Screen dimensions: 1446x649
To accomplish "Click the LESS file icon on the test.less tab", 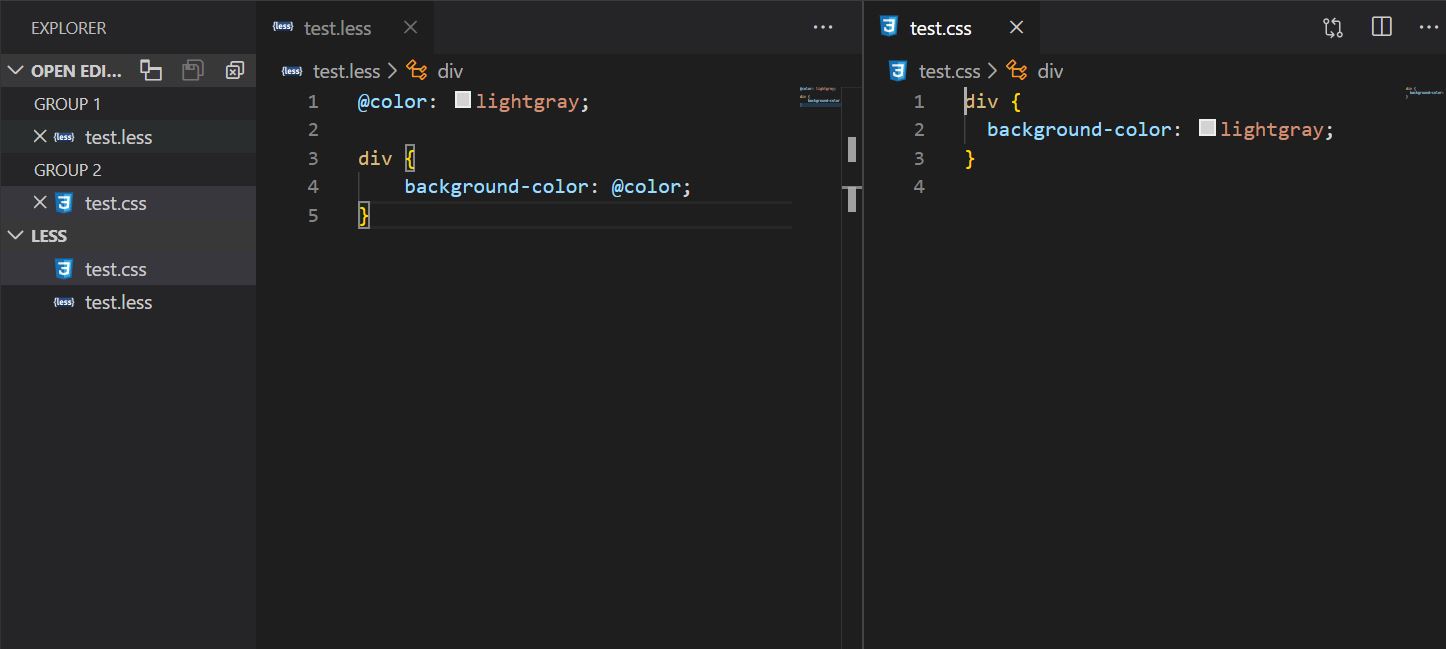I will tap(285, 27).
